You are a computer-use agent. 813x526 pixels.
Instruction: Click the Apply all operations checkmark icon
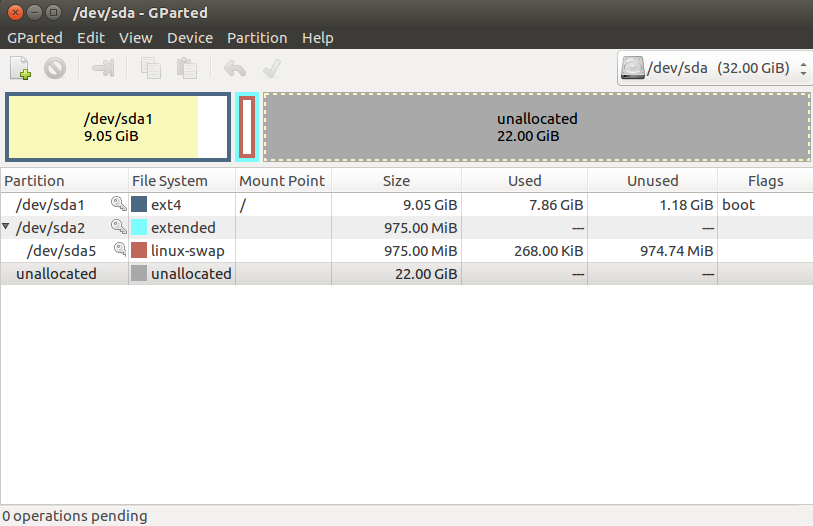tap(272, 68)
